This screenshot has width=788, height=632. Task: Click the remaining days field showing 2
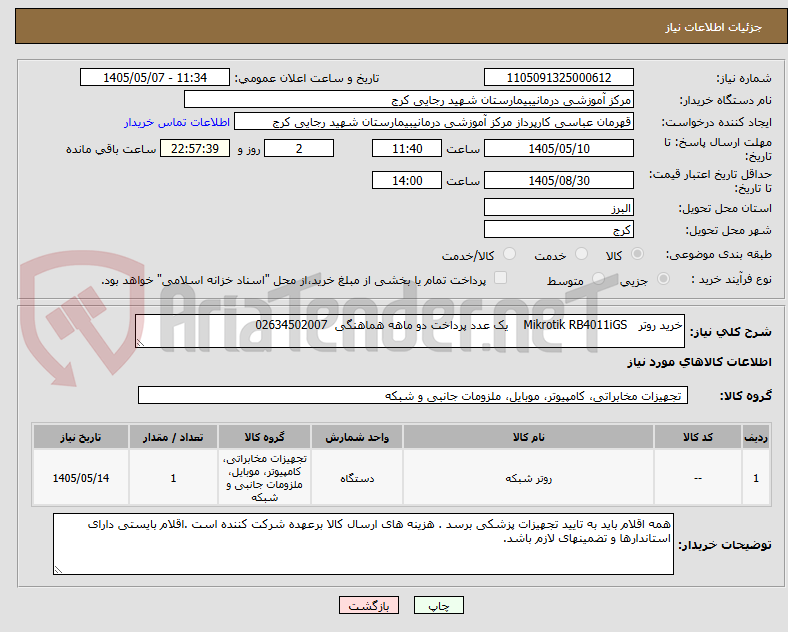point(299,149)
